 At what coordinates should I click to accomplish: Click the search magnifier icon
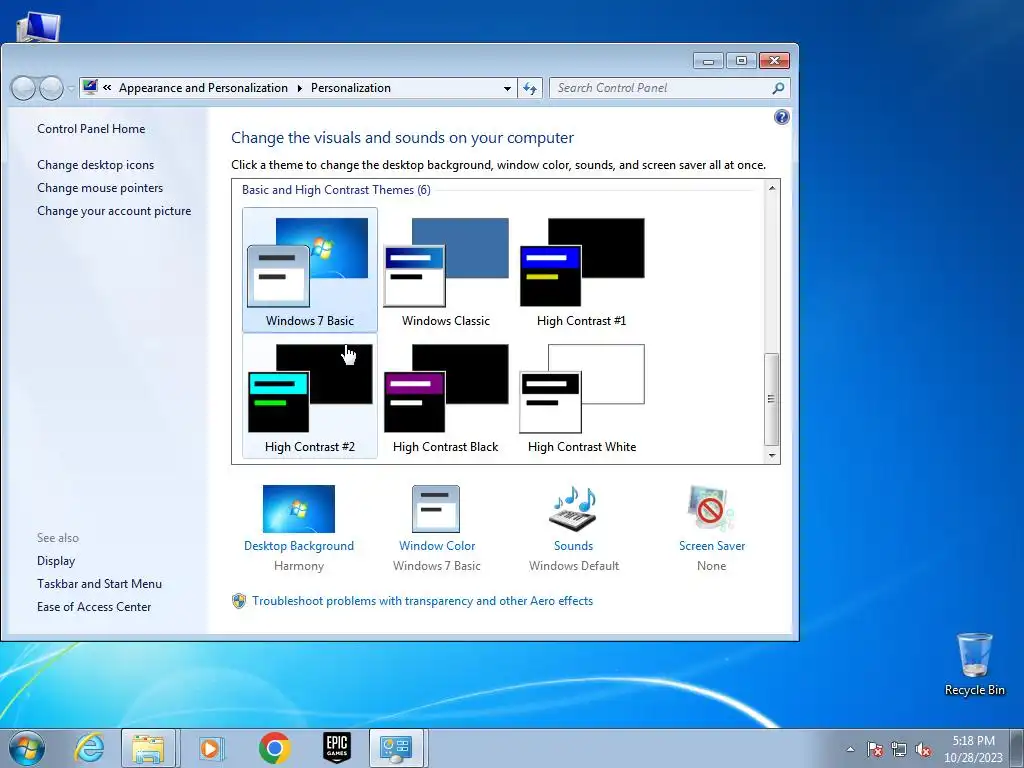pos(778,88)
